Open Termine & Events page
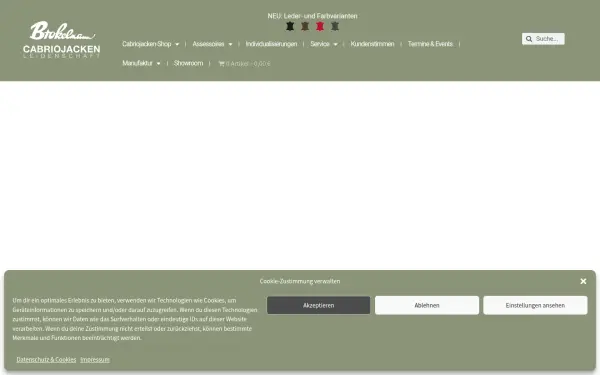The height and width of the screenshot is (375, 600). 430,44
